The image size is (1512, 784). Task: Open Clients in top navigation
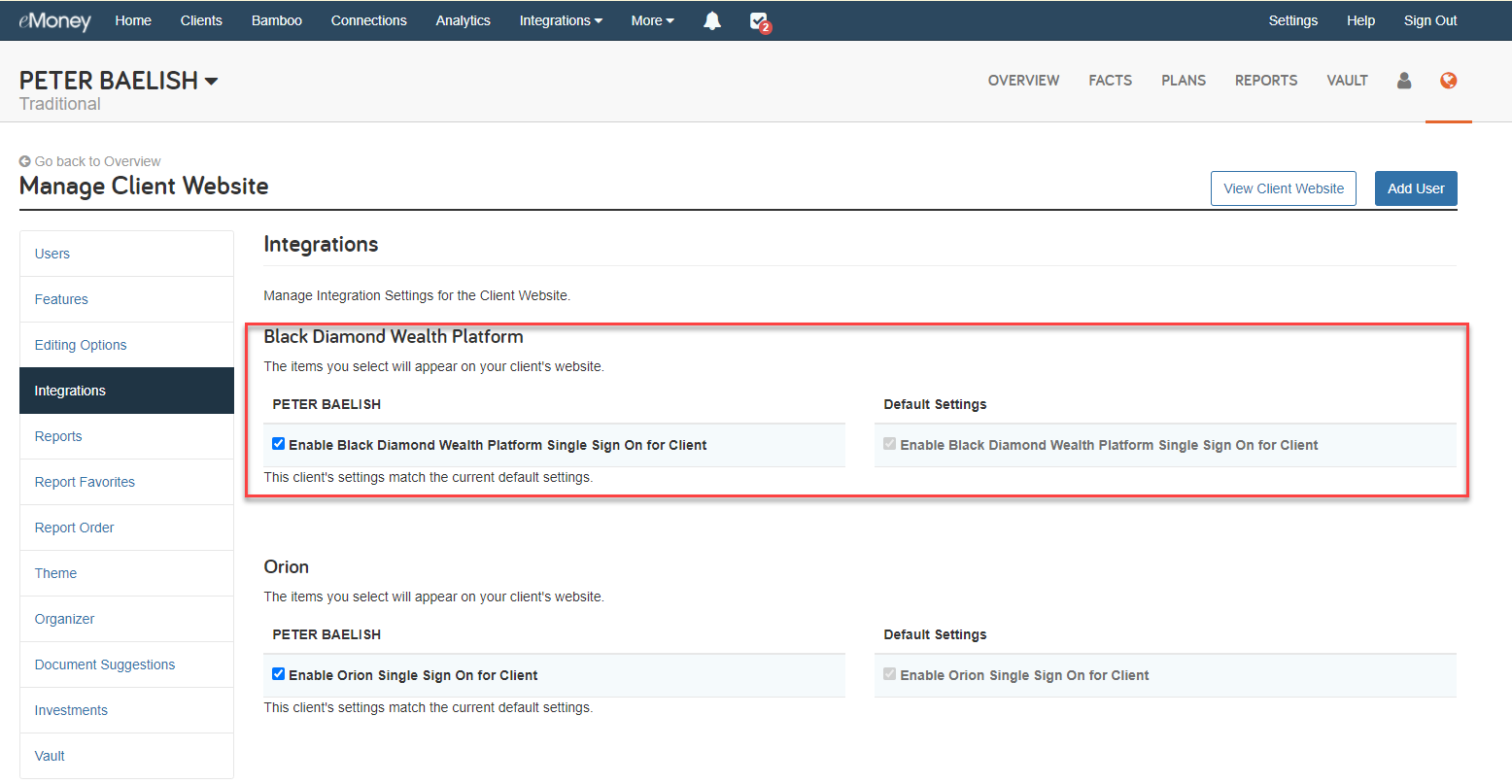click(201, 20)
